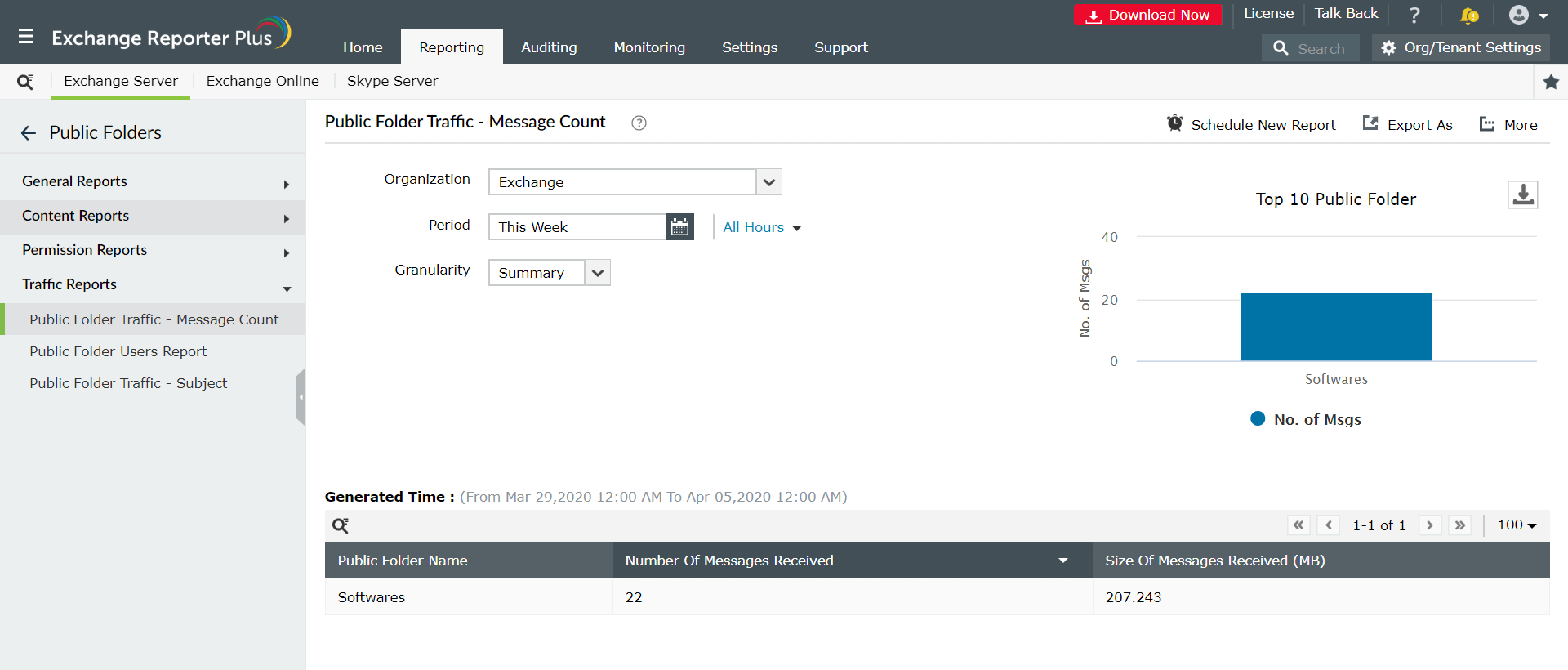Image resolution: width=1568 pixels, height=670 pixels.
Task: Expand Permission Reports section
Action: coord(153,250)
